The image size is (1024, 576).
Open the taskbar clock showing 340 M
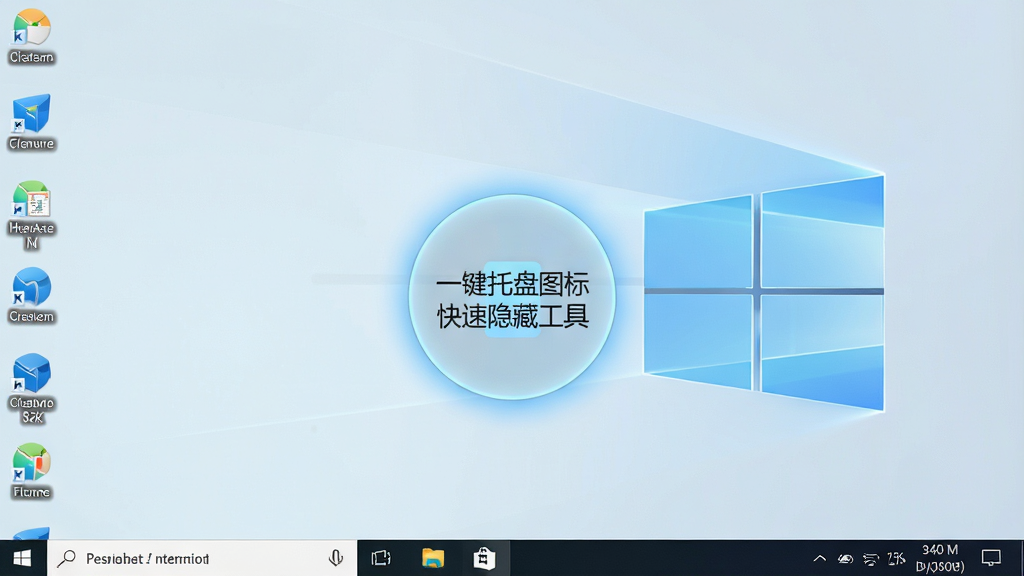tap(940, 558)
